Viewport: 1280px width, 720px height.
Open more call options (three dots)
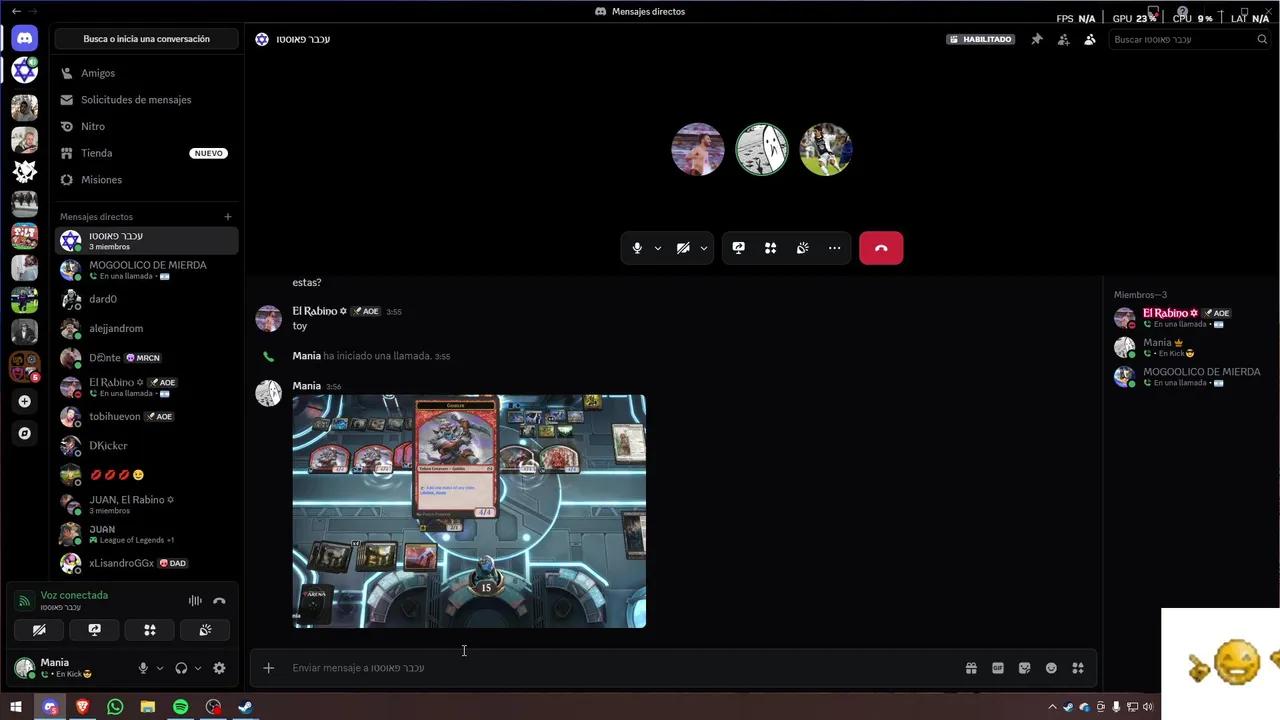tap(834, 248)
